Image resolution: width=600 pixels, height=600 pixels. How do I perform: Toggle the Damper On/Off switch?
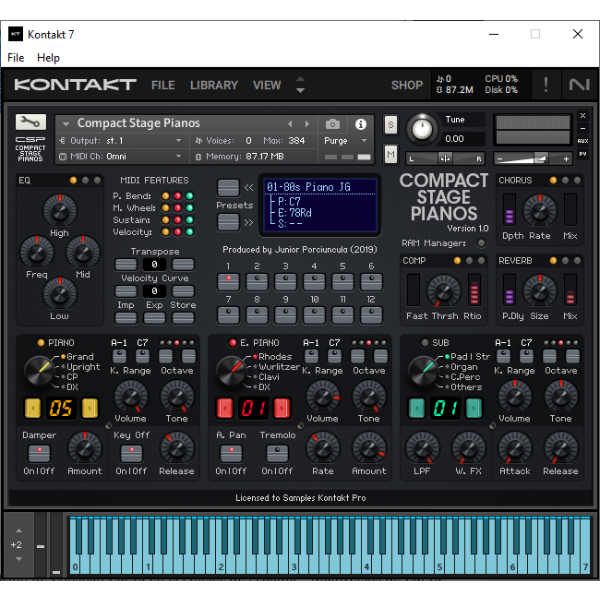[x=39, y=453]
